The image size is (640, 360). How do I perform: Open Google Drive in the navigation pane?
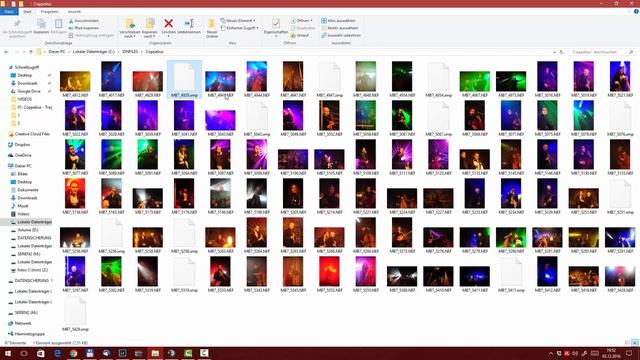(x=29, y=91)
